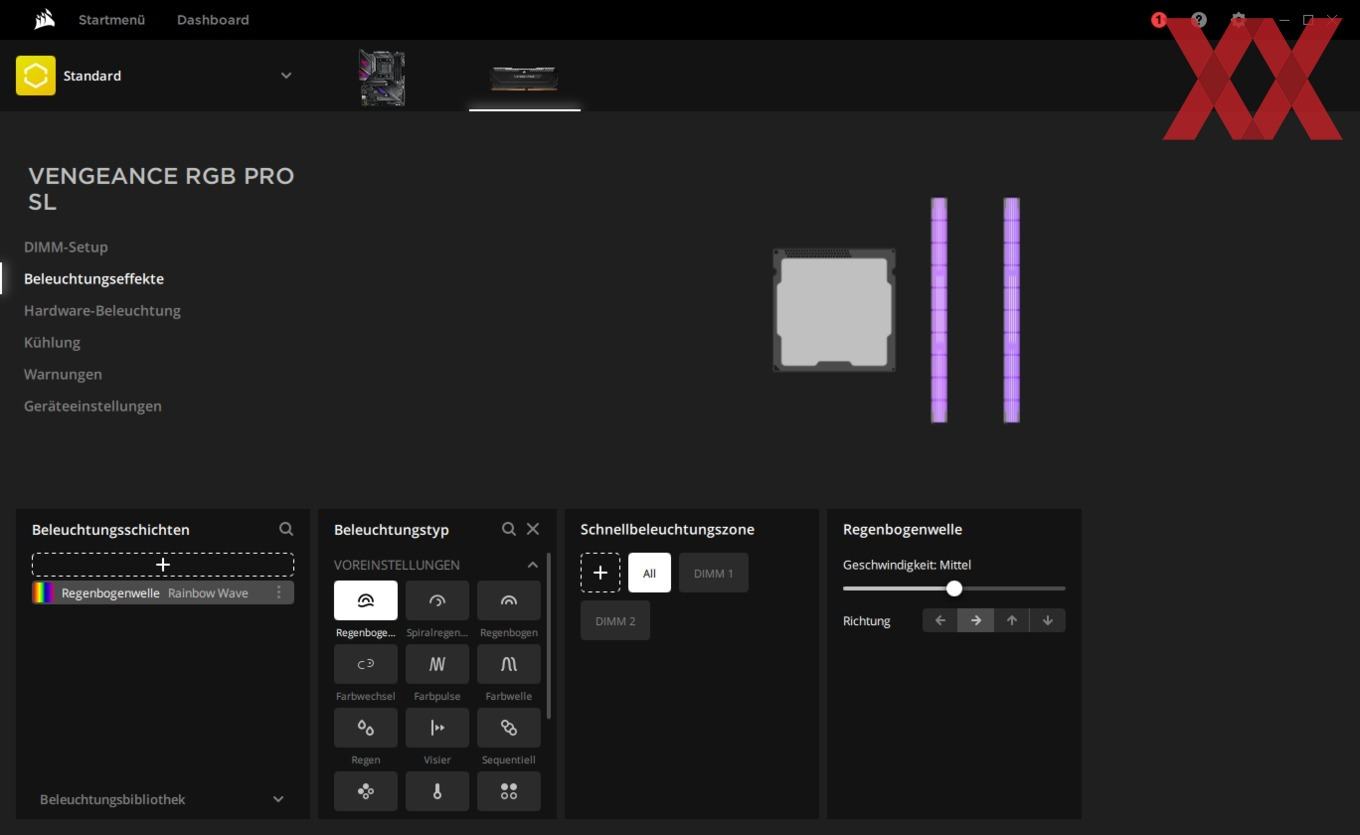Image resolution: width=1360 pixels, height=835 pixels.
Task: Open the Startmenü tab
Action: pos(112,20)
